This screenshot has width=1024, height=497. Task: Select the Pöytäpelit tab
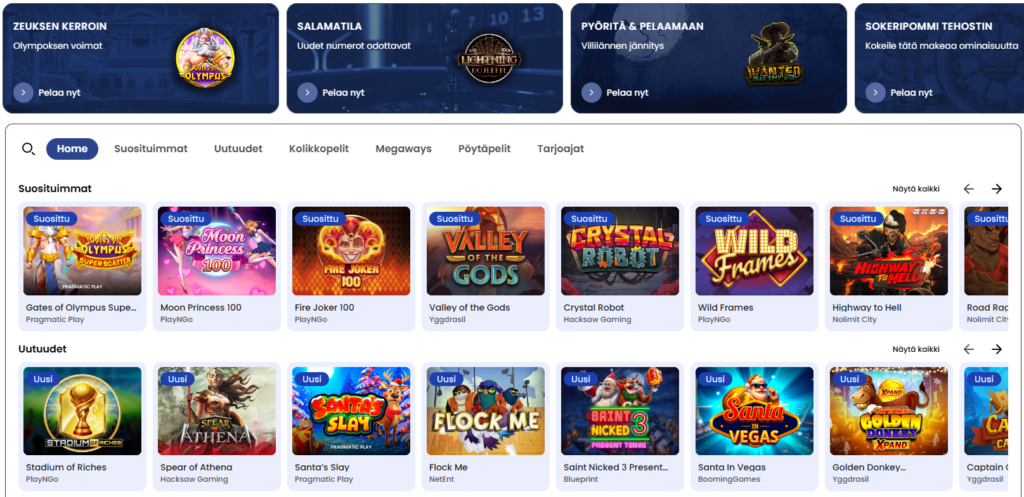click(485, 149)
